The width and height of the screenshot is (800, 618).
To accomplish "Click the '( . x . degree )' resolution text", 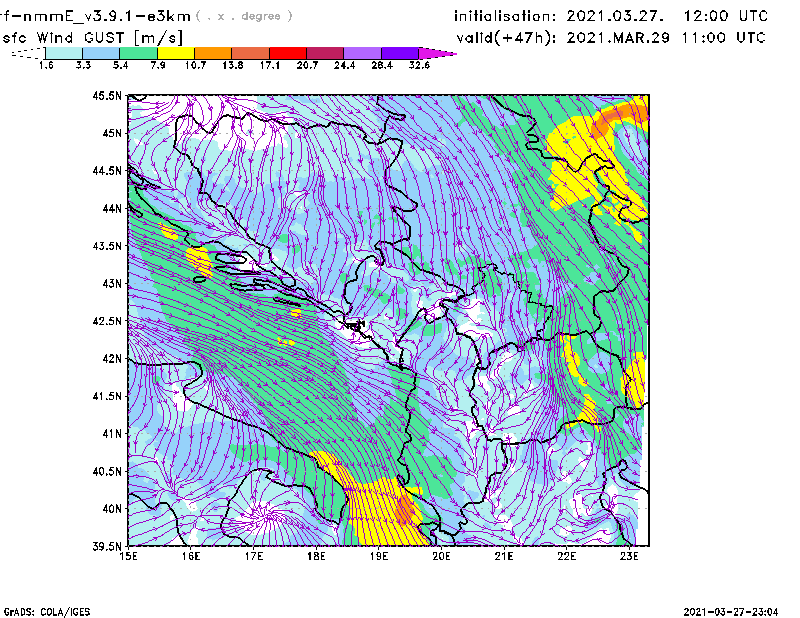I will tap(245, 16).
